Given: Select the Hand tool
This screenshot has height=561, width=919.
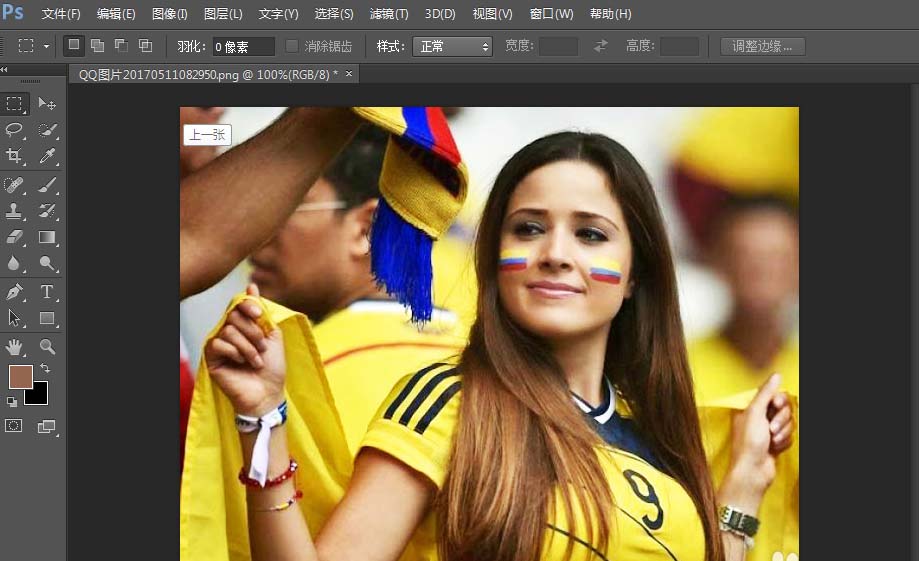Looking at the screenshot, I should [15, 347].
